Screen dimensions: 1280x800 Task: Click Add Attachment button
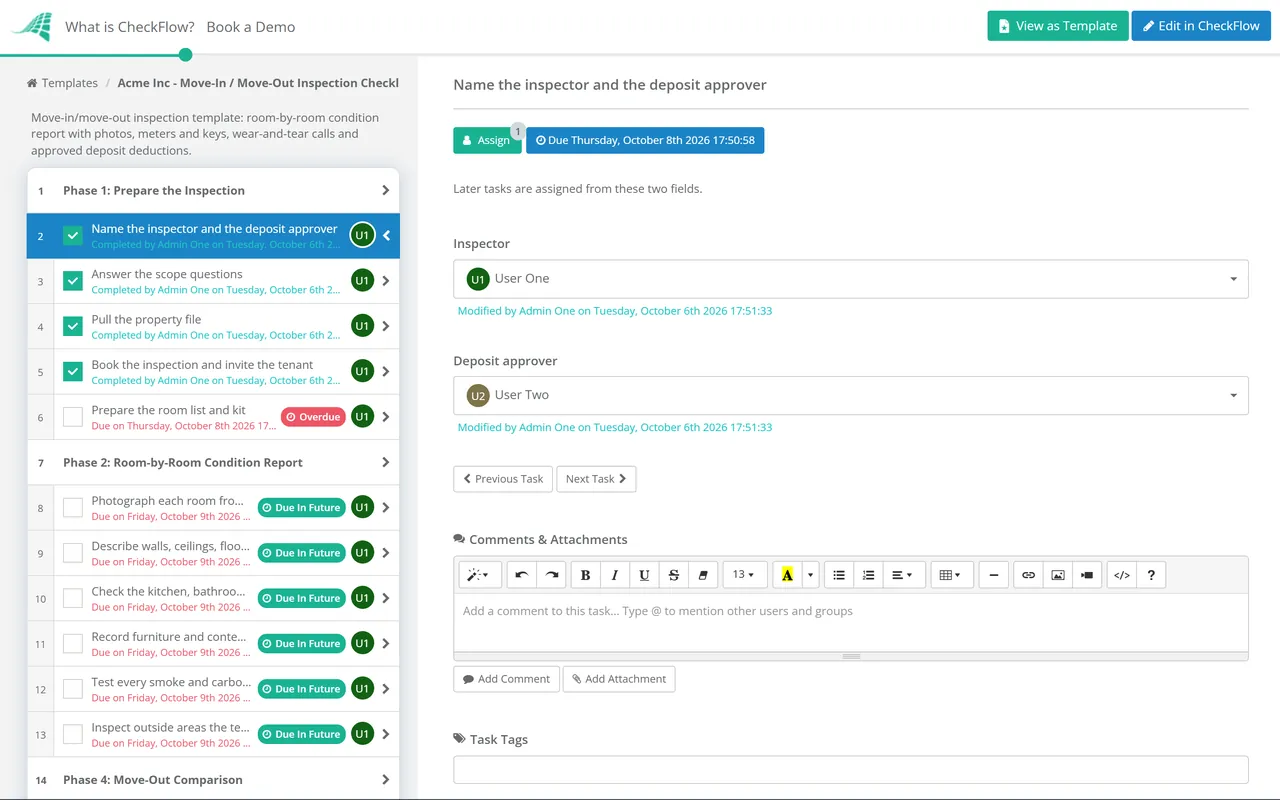619,679
